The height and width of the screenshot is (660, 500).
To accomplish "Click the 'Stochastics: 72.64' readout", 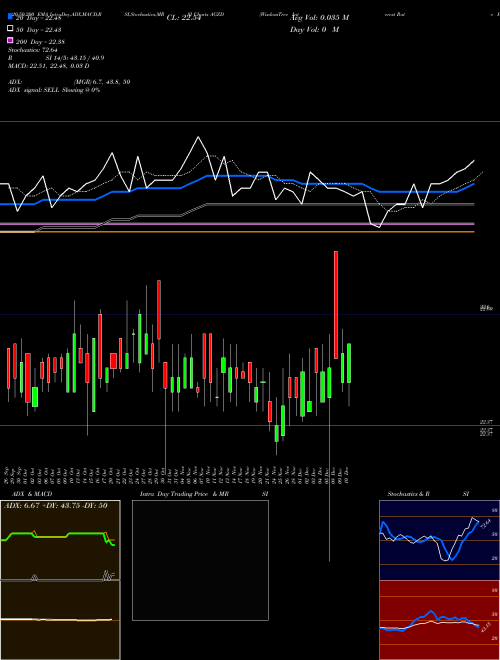I will click(x=33, y=50).
